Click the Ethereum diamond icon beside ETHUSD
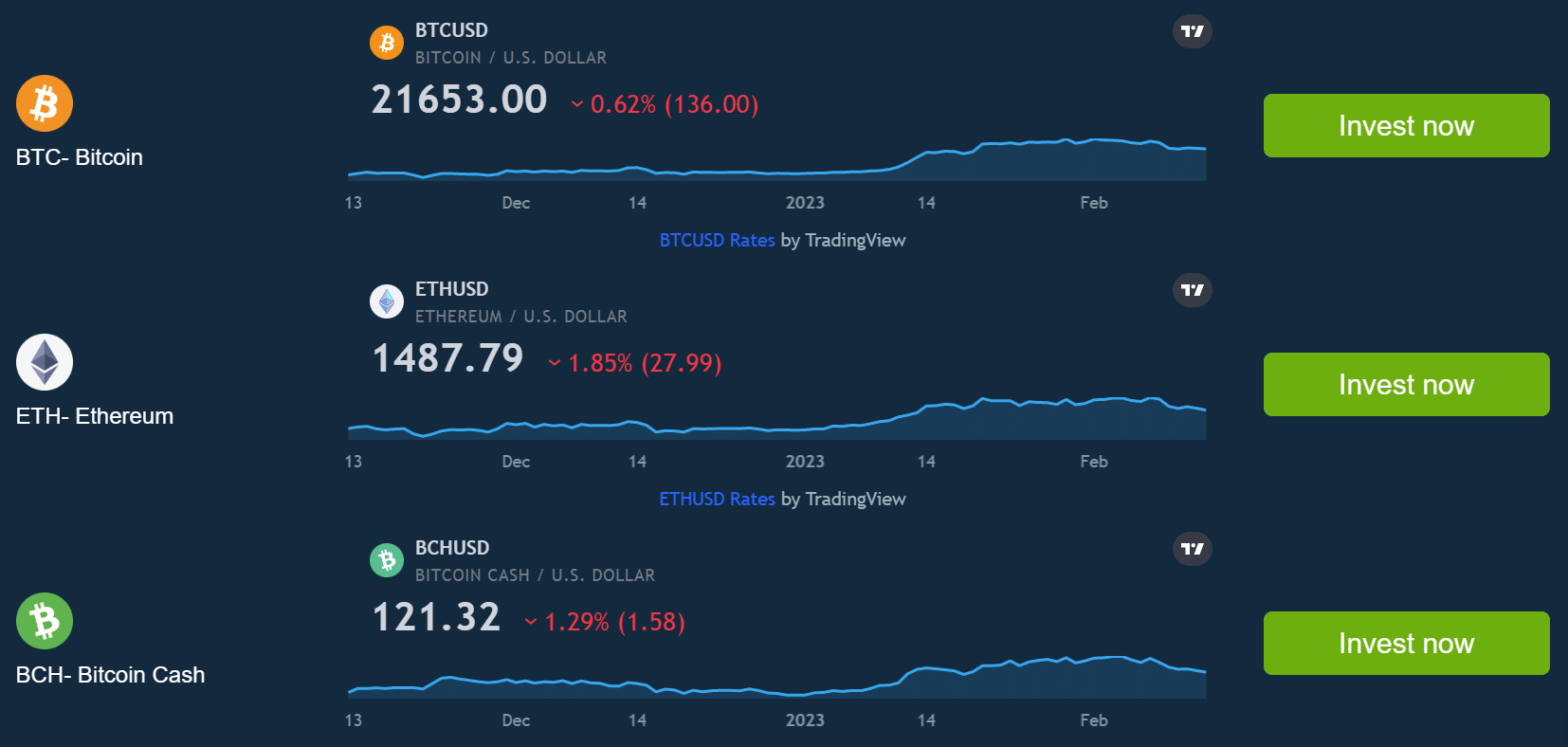Screen dimensions: 1568x747 tap(387, 301)
